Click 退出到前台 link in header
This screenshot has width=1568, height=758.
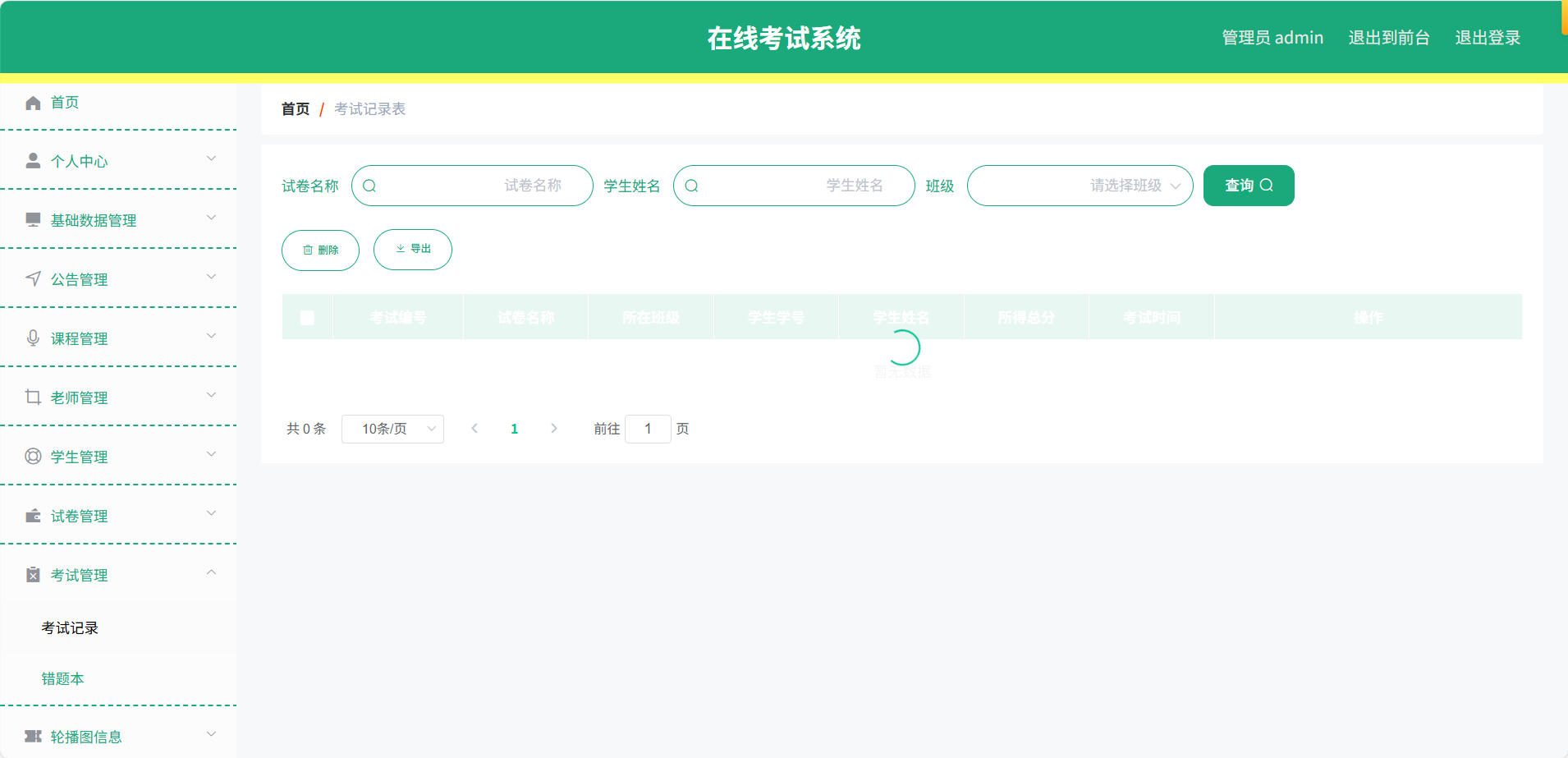pos(1389,38)
